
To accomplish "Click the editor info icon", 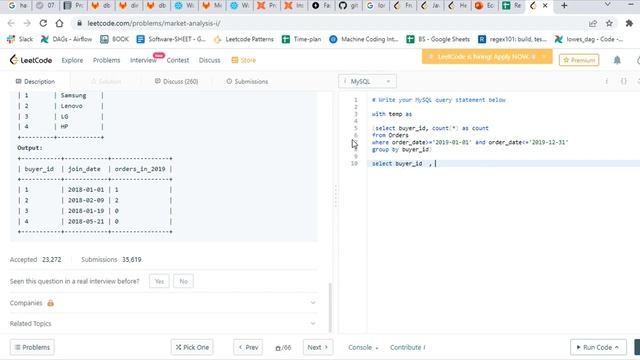I will tap(607, 81).
